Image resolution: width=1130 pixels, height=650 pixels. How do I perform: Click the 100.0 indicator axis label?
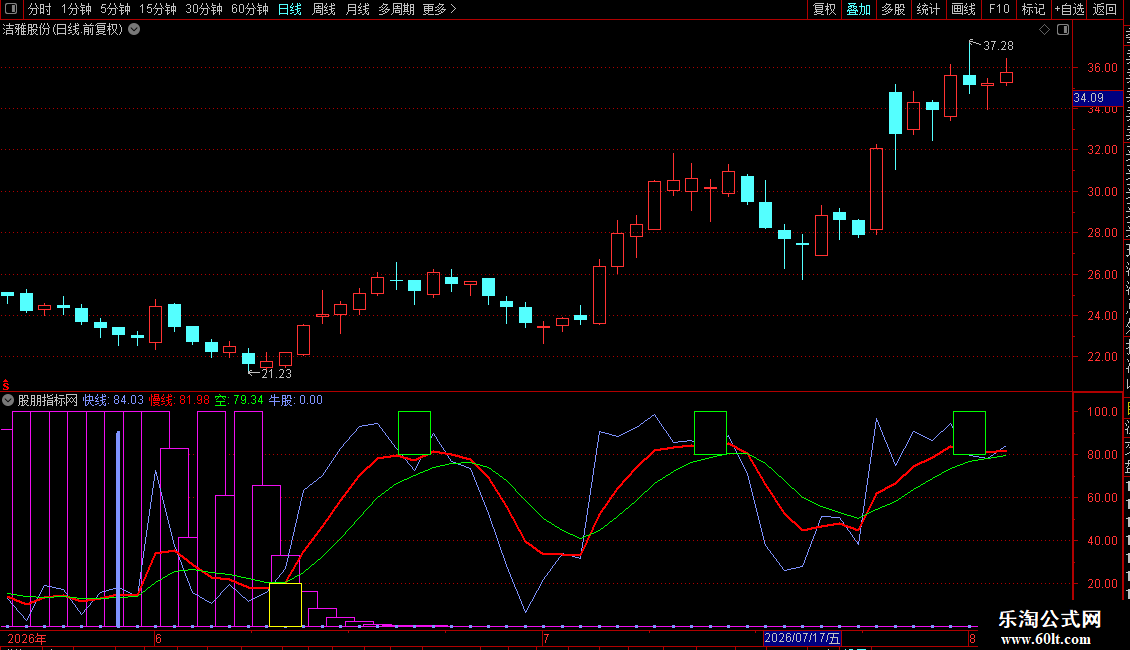(1103, 411)
